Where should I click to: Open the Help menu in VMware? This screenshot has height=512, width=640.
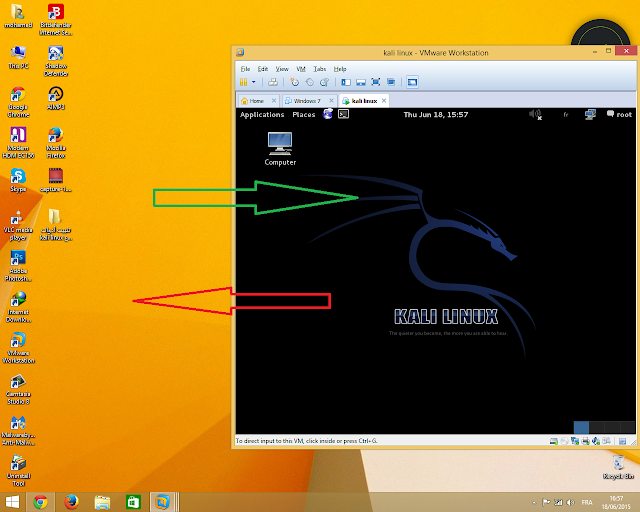[x=340, y=69]
